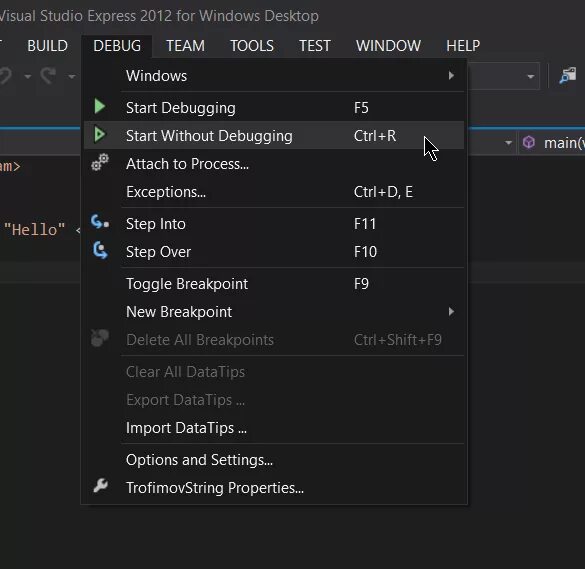Open the toolbar combo box dropdown arrow
Image resolution: width=585 pixels, height=569 pixels.
tap(530, 77)
